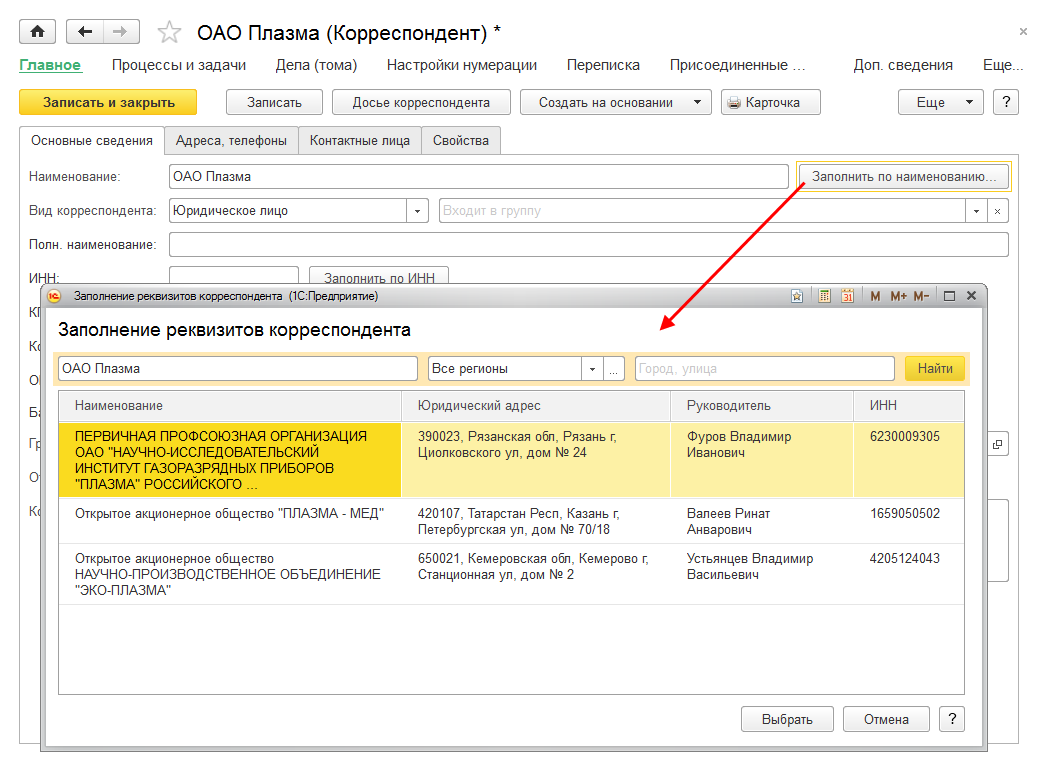Screen dimensions: 1045x758
Task: Open calendar icon in dialog title bar
Action: 847,296
